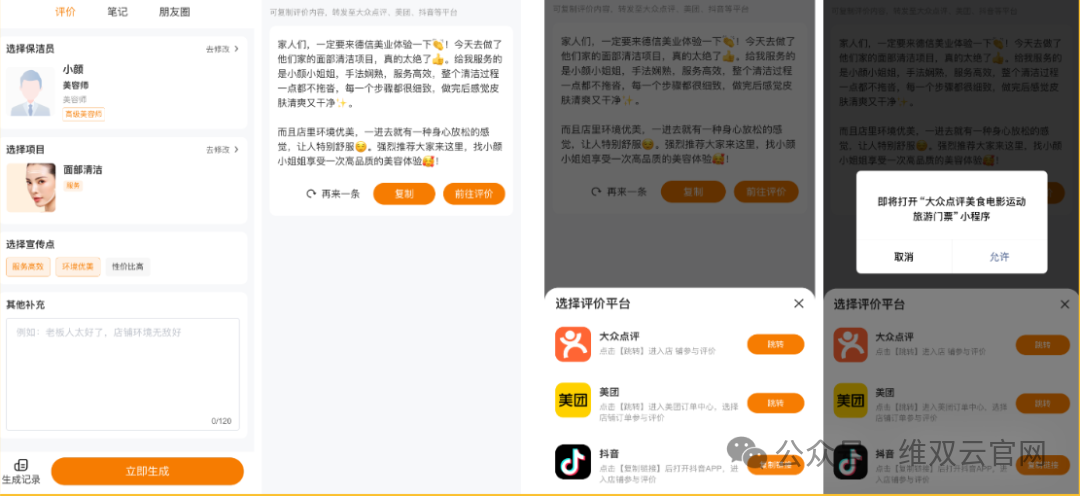This screenshot has height=496, width=1080.
Task: Tap the 面部清洁 project name
Action: click(x=83, y=169)
